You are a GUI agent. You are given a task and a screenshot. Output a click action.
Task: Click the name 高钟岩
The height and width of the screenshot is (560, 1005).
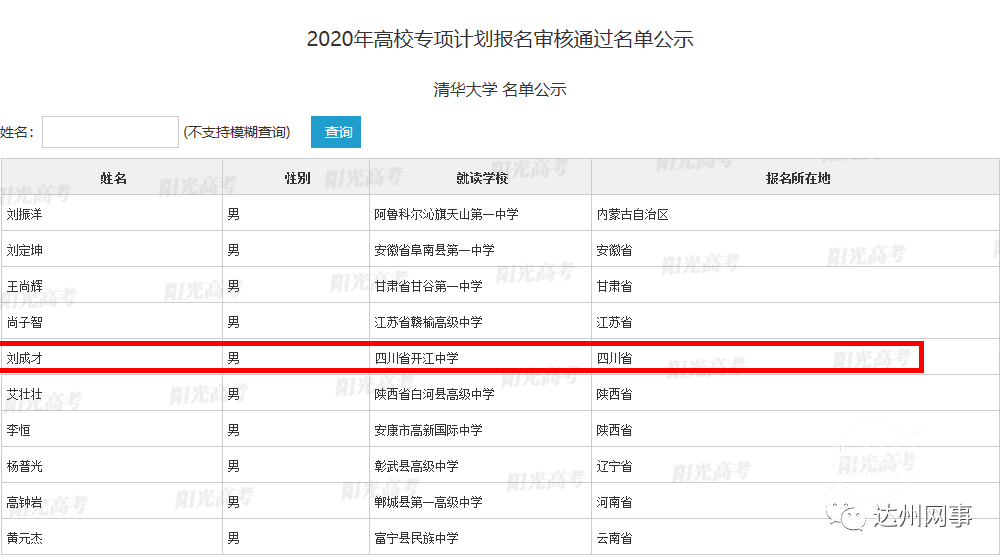(24, 502)
